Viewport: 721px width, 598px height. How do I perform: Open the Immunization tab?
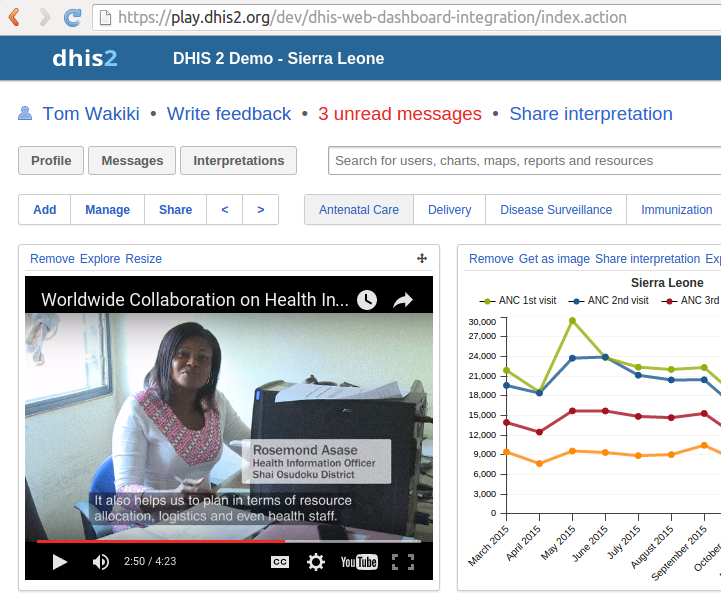676,210
